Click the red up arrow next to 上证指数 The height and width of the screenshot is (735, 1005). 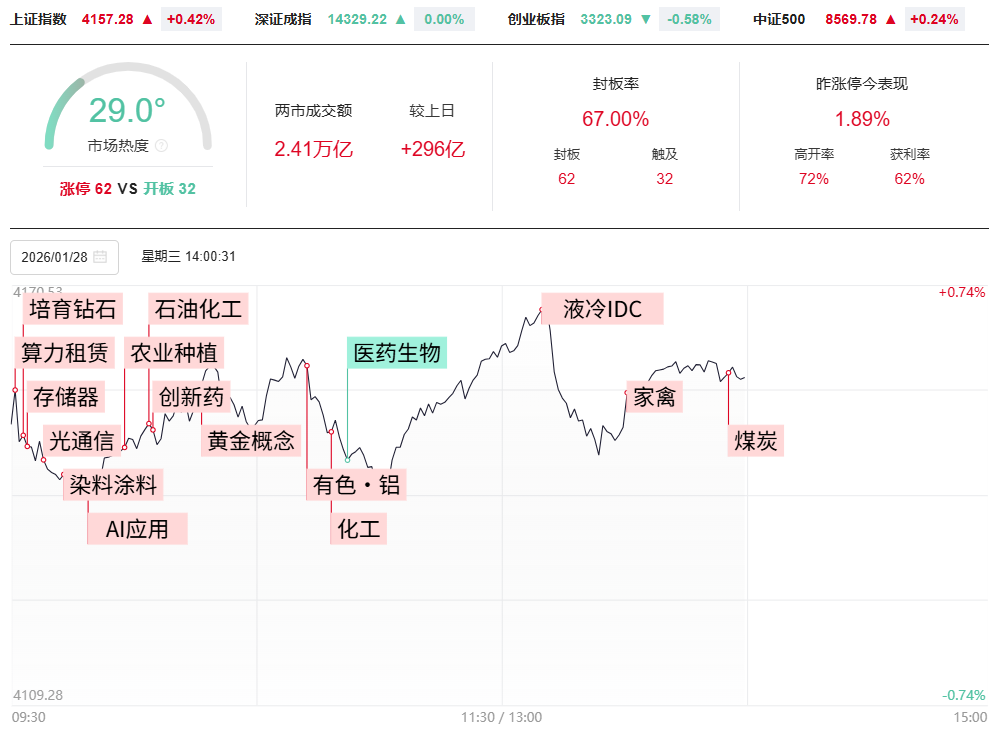(x=148, y=19)
